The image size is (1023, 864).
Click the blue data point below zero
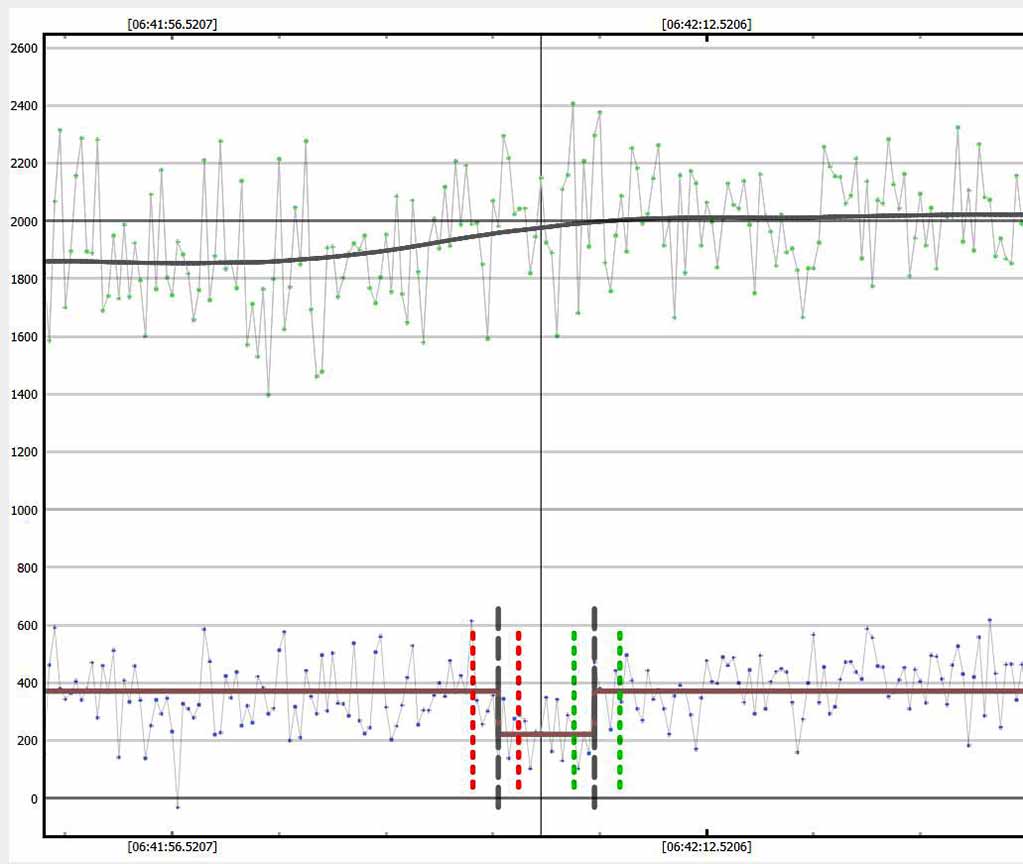[177, 807]
